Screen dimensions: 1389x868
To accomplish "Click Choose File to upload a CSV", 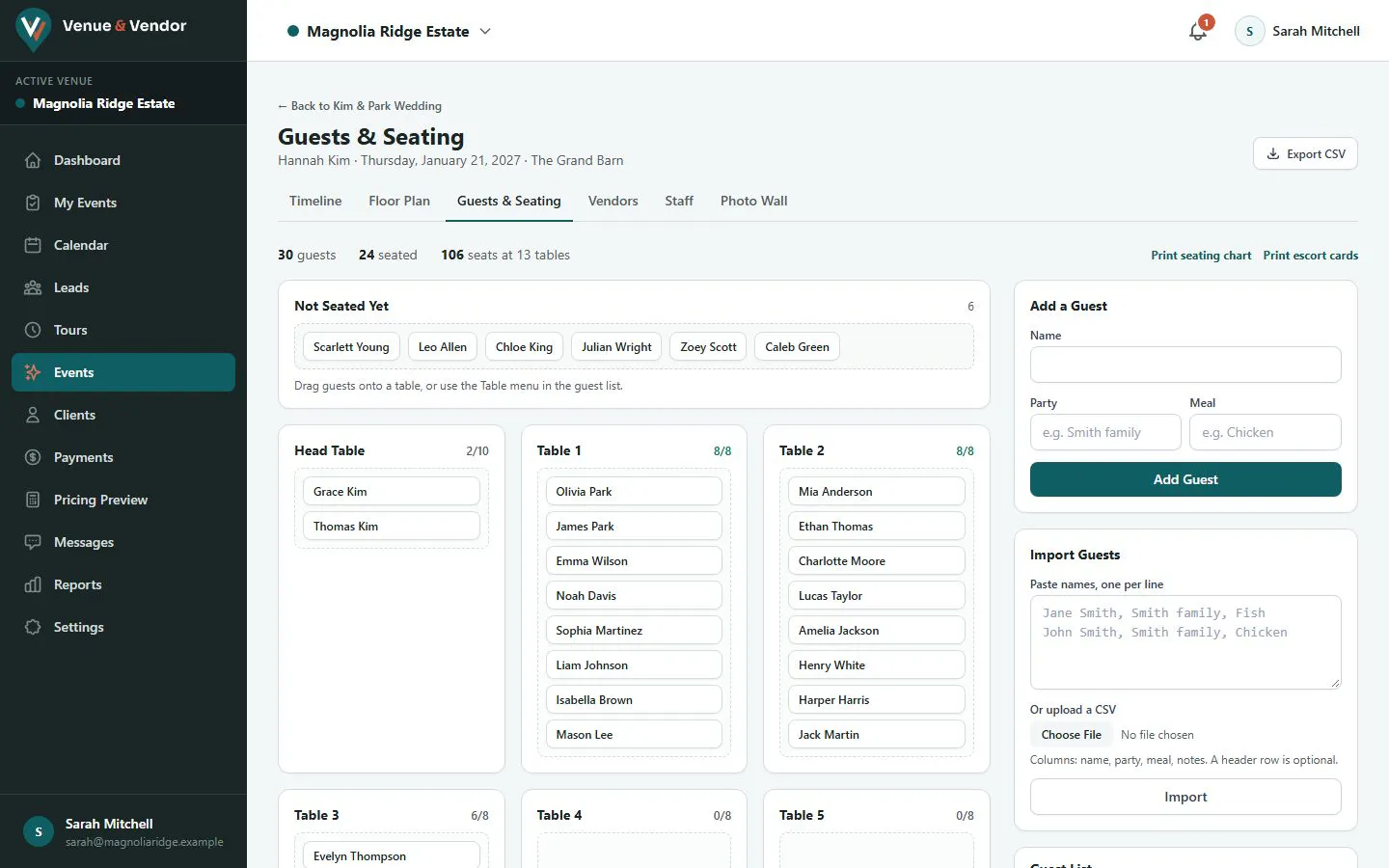I will tap(1071, 735).
